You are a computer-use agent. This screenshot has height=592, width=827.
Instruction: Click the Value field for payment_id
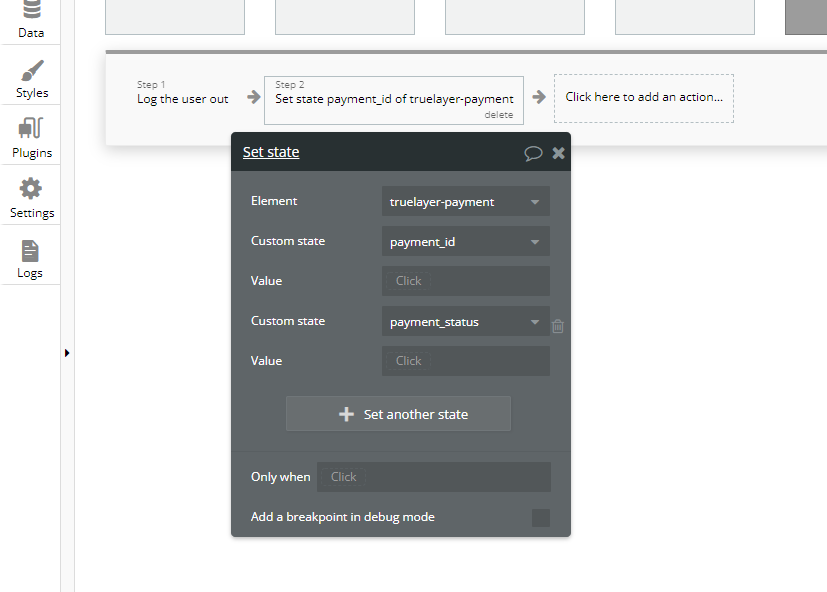click(x=466, y=281)
